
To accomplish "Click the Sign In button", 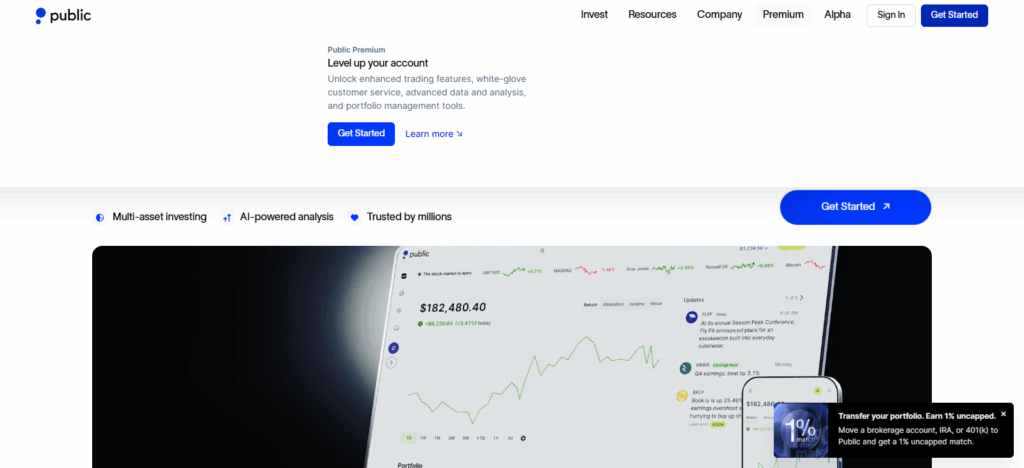I will [890, 15].
